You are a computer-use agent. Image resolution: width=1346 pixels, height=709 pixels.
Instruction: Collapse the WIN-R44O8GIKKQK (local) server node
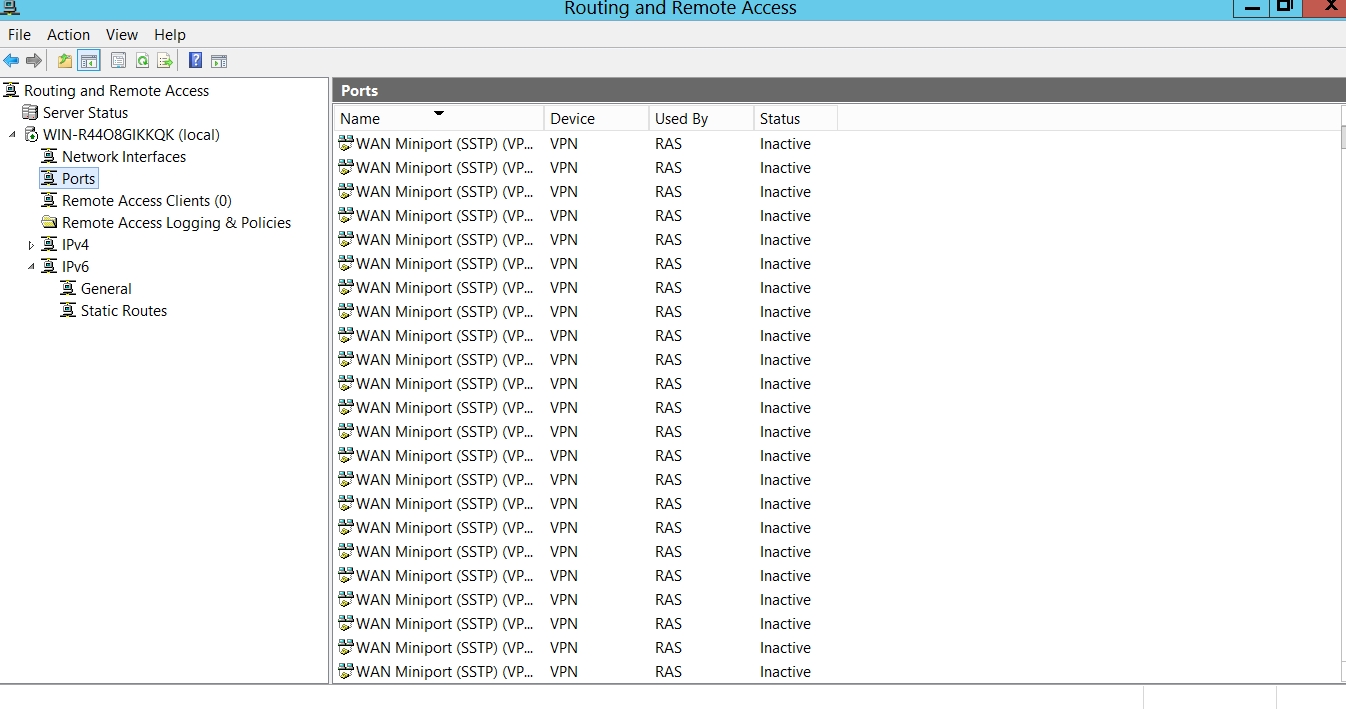click(x=13, y=135)
